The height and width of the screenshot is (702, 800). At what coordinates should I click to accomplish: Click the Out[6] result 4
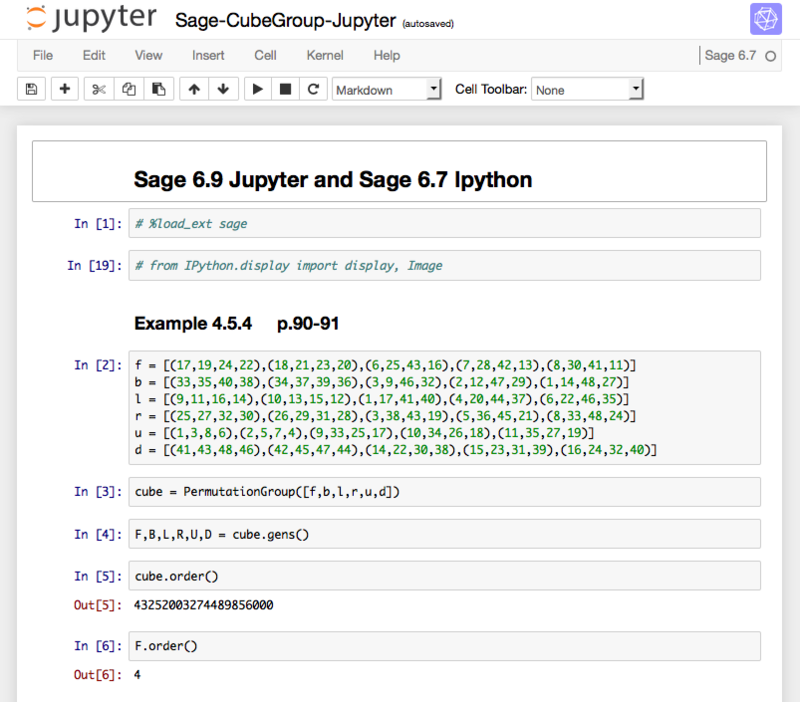coord(137,675)
